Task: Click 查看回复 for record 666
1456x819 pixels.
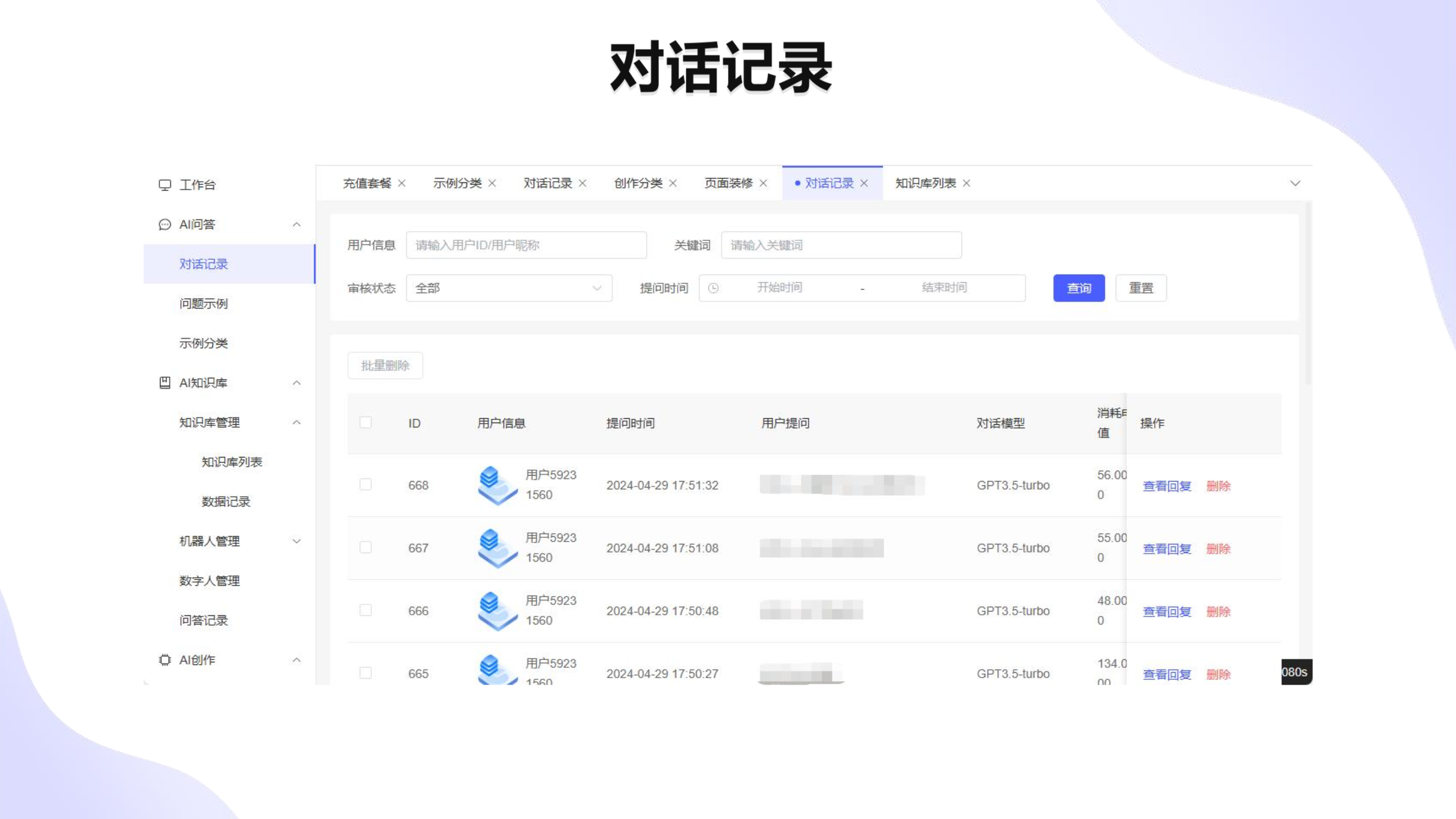Action: pyautogui.click(x=1167, y=612)
